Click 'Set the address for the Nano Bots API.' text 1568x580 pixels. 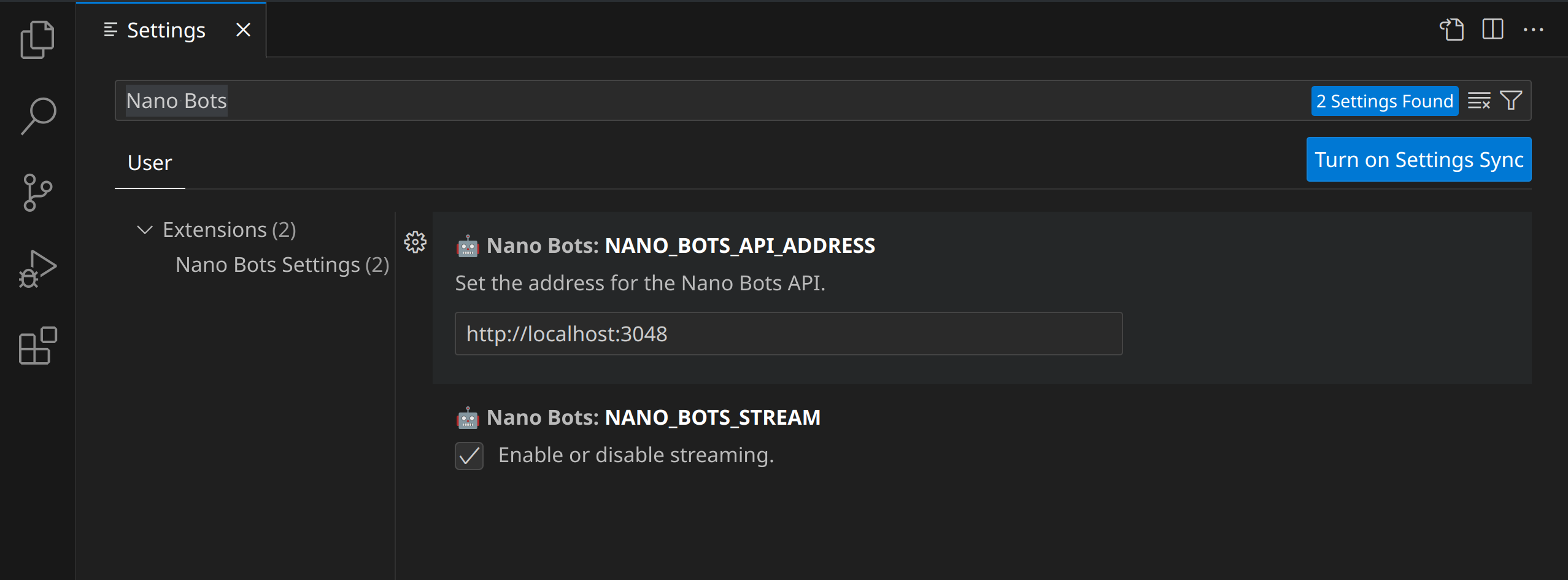(x=640, y=283)
